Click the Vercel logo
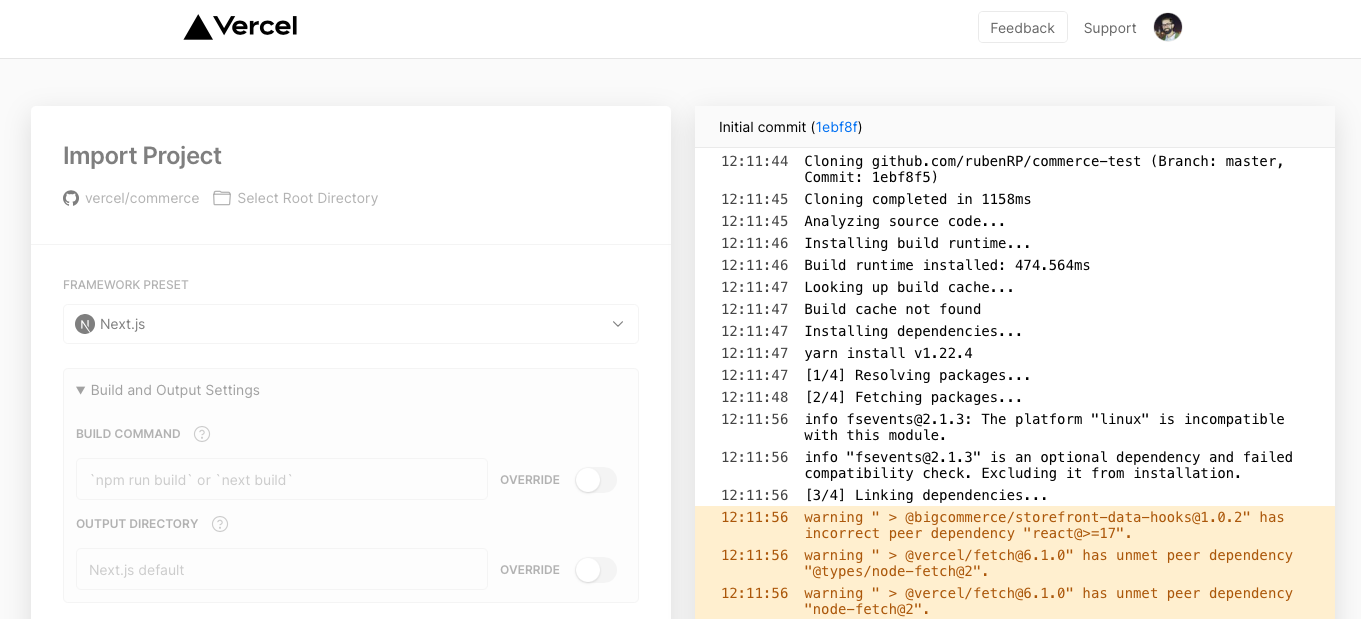 240,27
